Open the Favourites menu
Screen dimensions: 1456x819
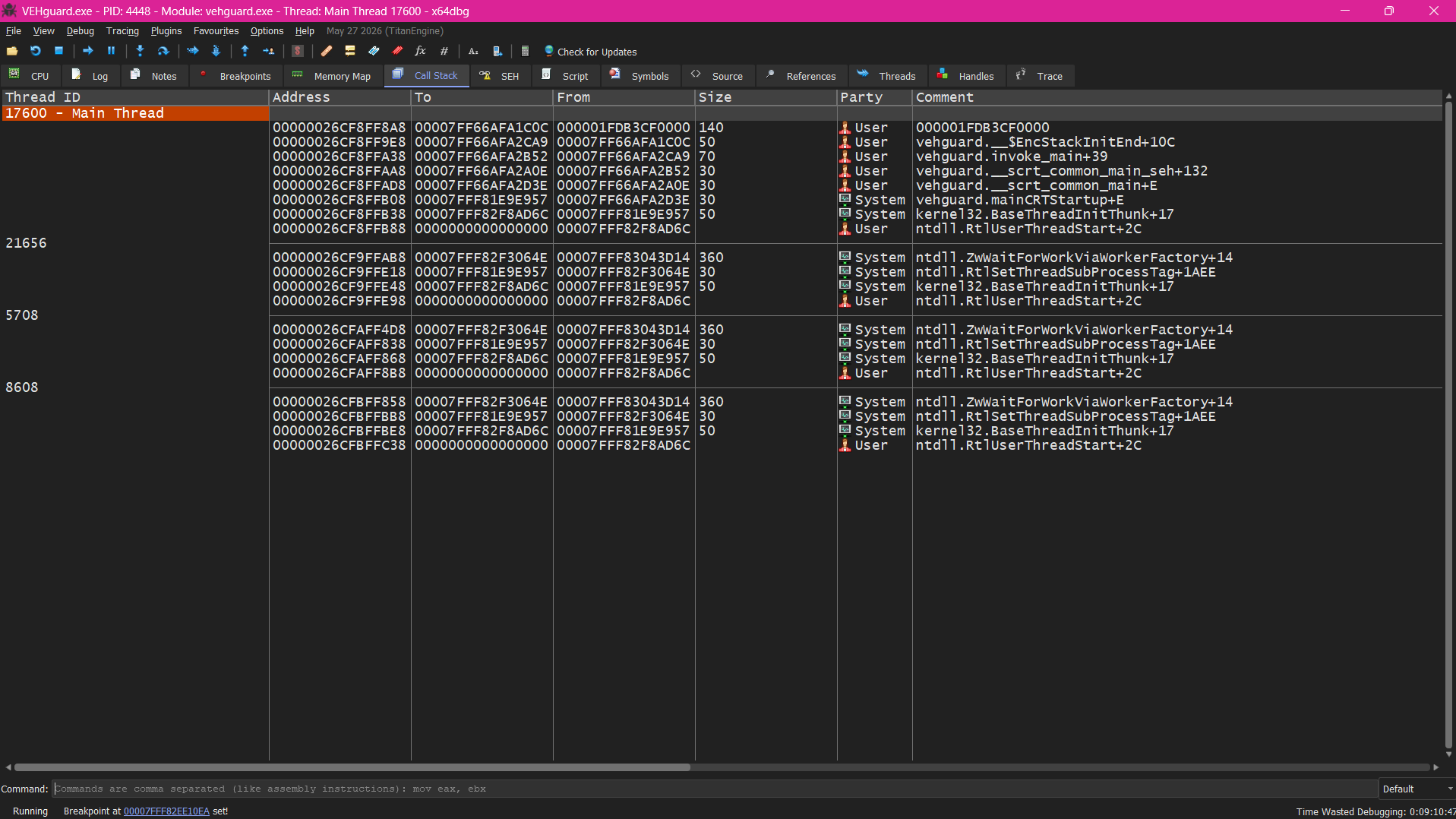216,31
